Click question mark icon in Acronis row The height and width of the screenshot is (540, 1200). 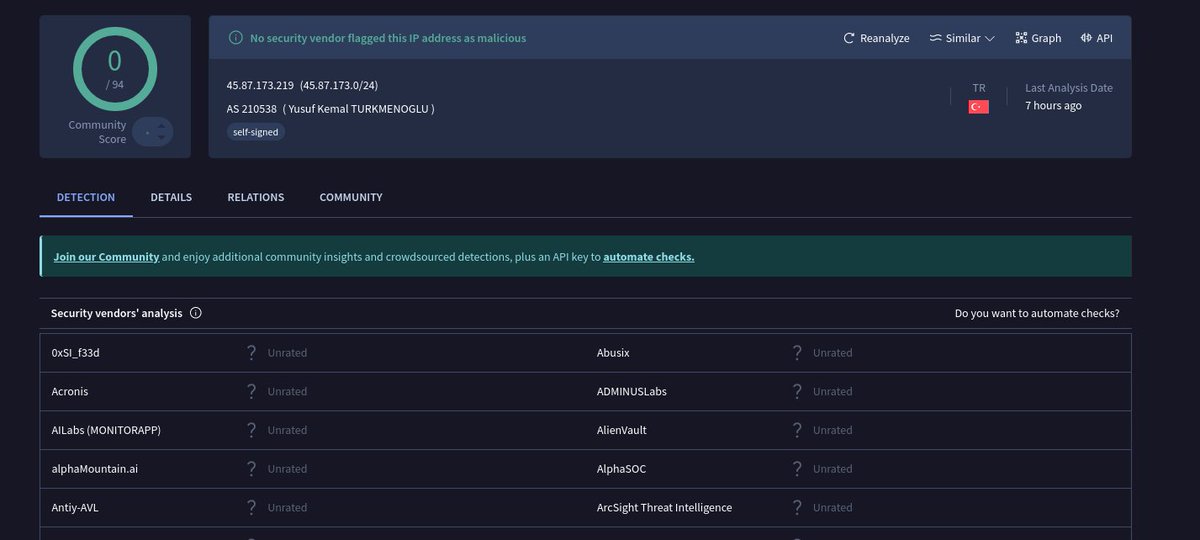coord(251,391)
